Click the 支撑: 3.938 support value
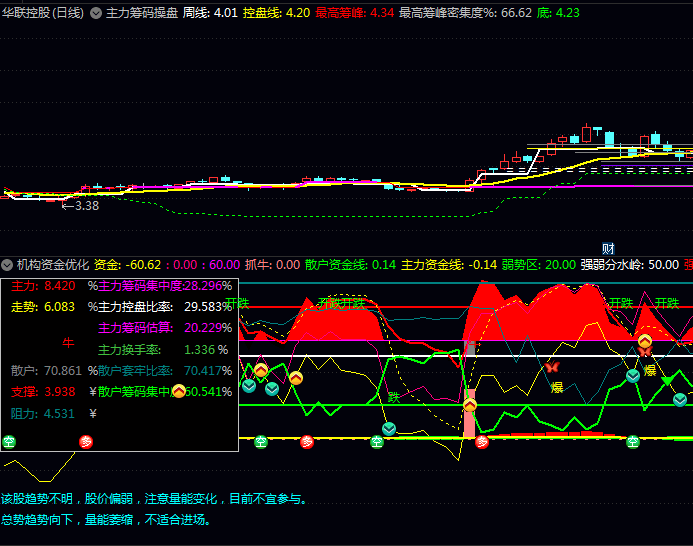Viewport: 693px width, 546px height. click(43, 392)
